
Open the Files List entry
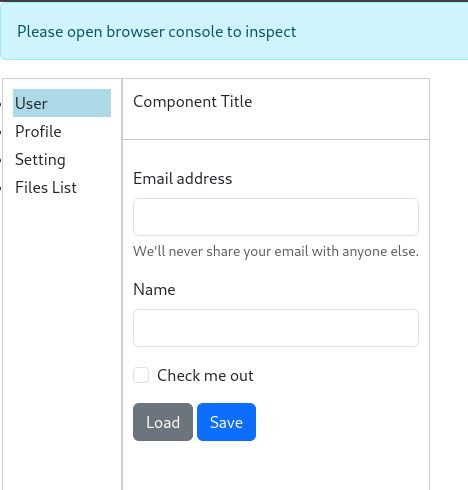(x=46, y=187)
